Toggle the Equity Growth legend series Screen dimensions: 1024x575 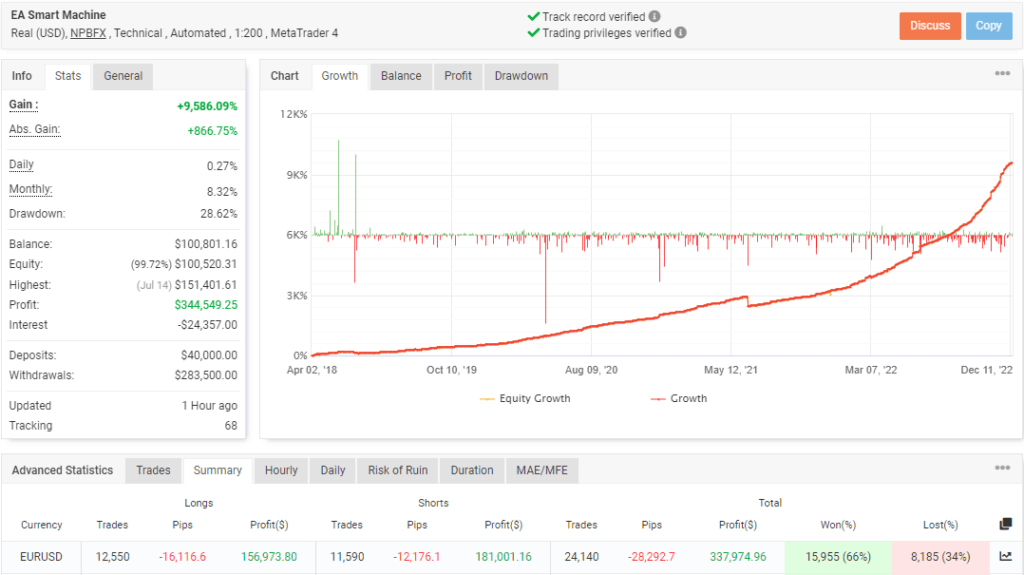point(525,398)
